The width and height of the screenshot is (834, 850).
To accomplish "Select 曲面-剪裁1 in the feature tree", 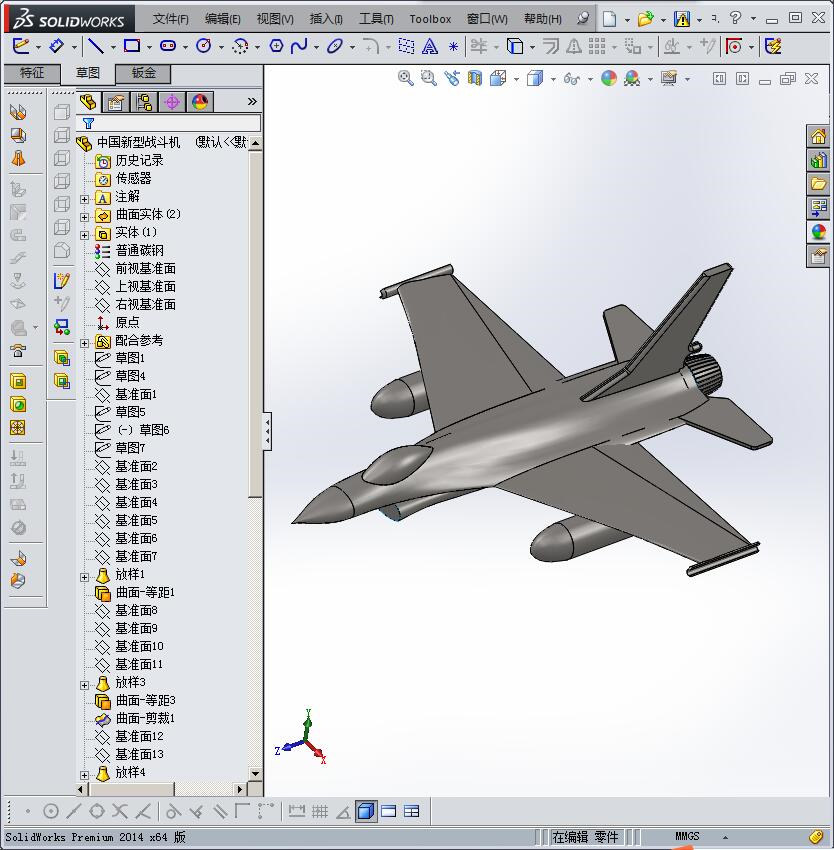I will point(145,718).
